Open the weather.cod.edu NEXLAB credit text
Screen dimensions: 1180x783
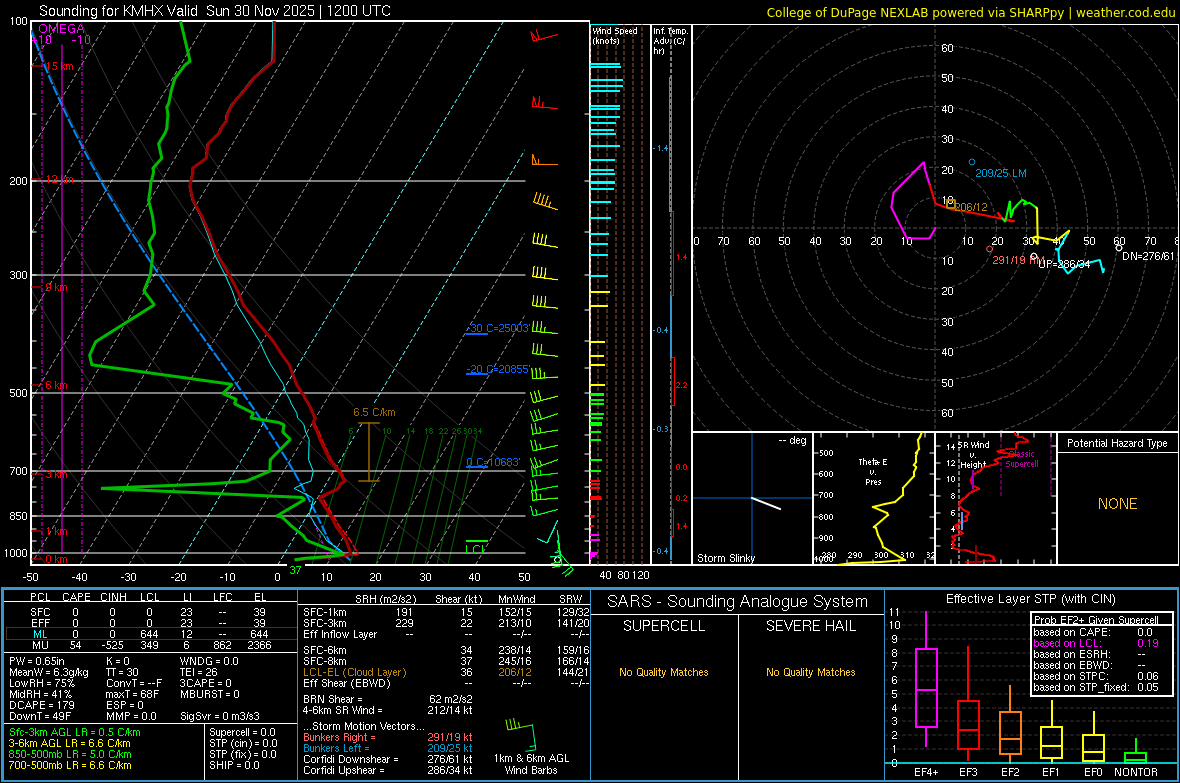click(970, 12)
